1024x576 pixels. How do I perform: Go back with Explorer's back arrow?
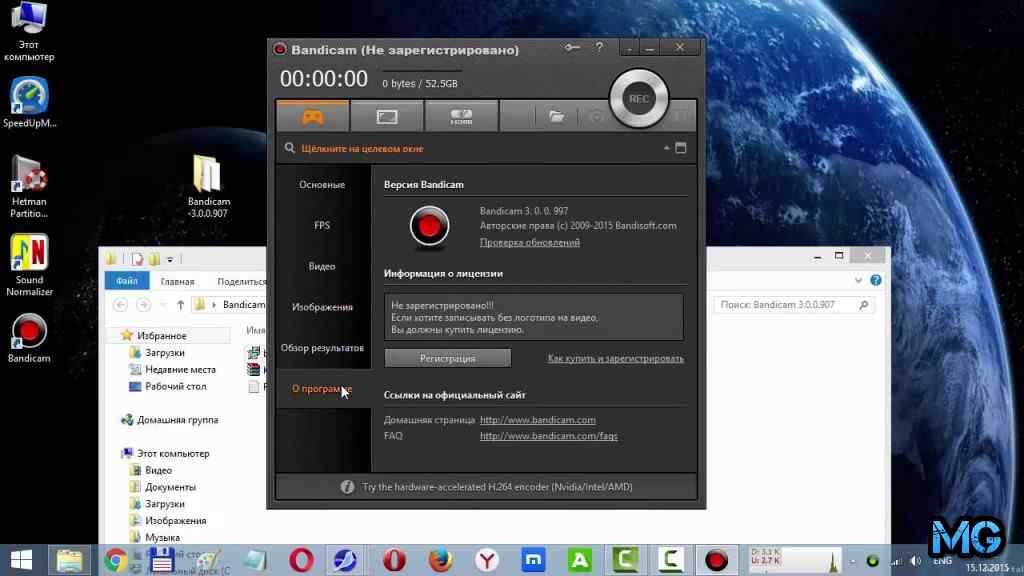[x=120, y=304]
